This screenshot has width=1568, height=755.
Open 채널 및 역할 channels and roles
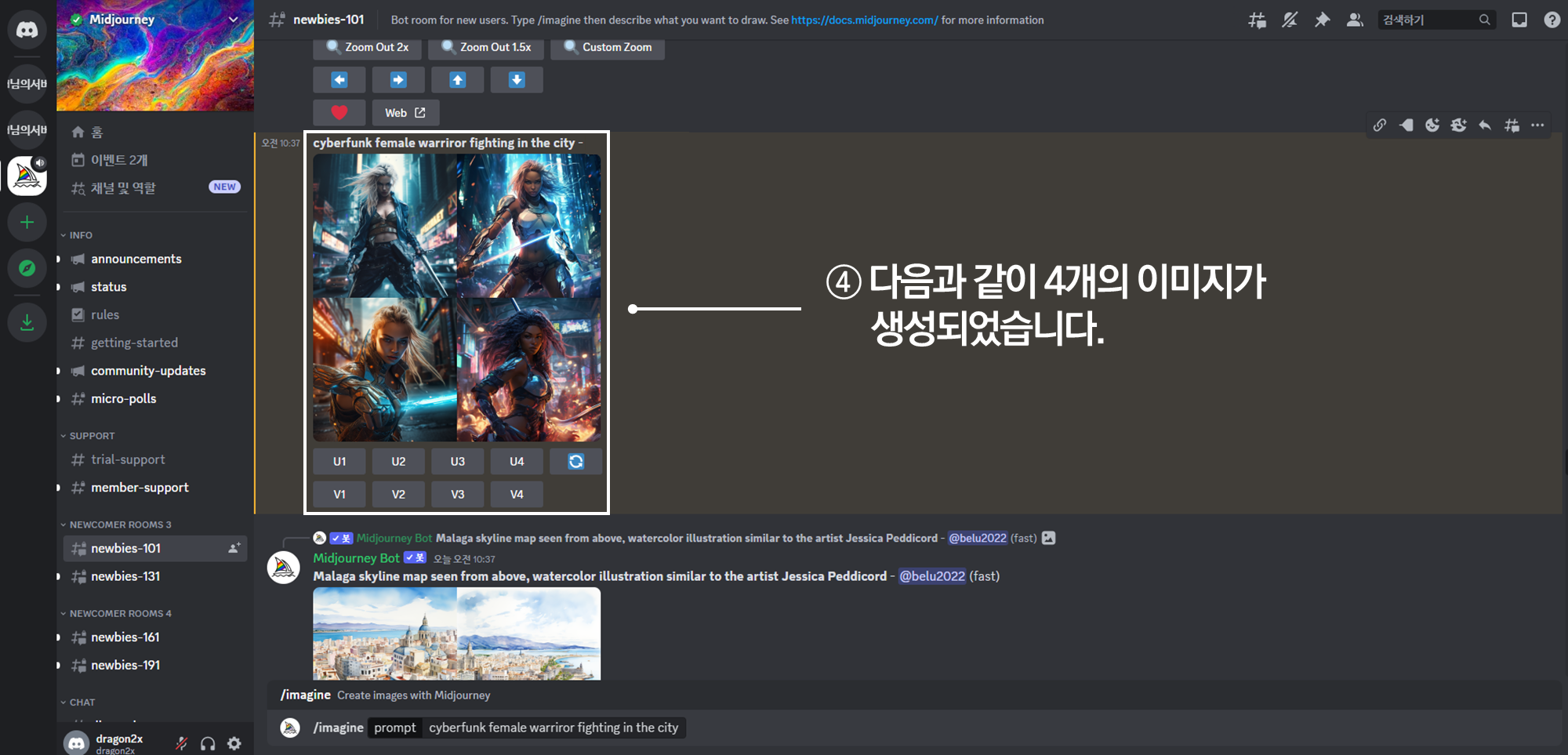click(155, 187)
